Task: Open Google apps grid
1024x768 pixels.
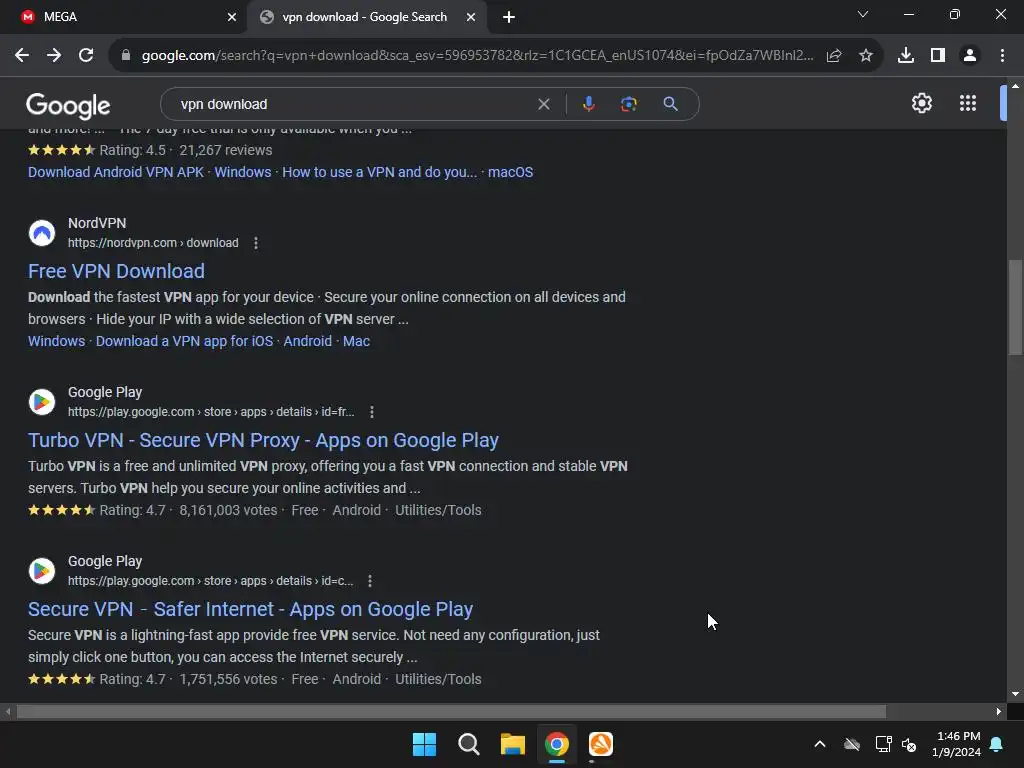Action: tap(968, 103)
